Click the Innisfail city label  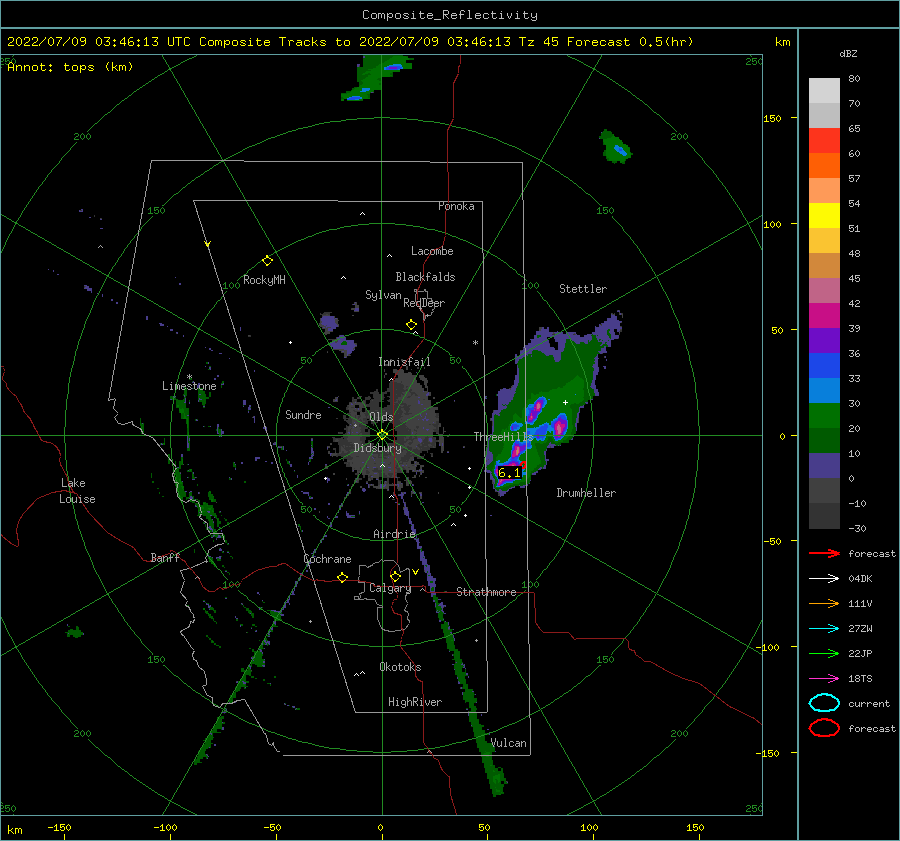point(404,362)
